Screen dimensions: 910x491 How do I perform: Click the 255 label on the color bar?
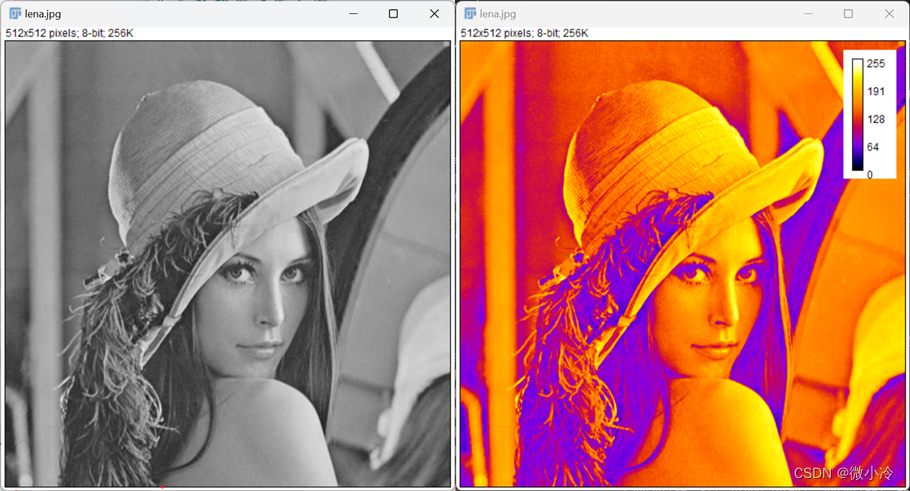(x=876, y=64)
